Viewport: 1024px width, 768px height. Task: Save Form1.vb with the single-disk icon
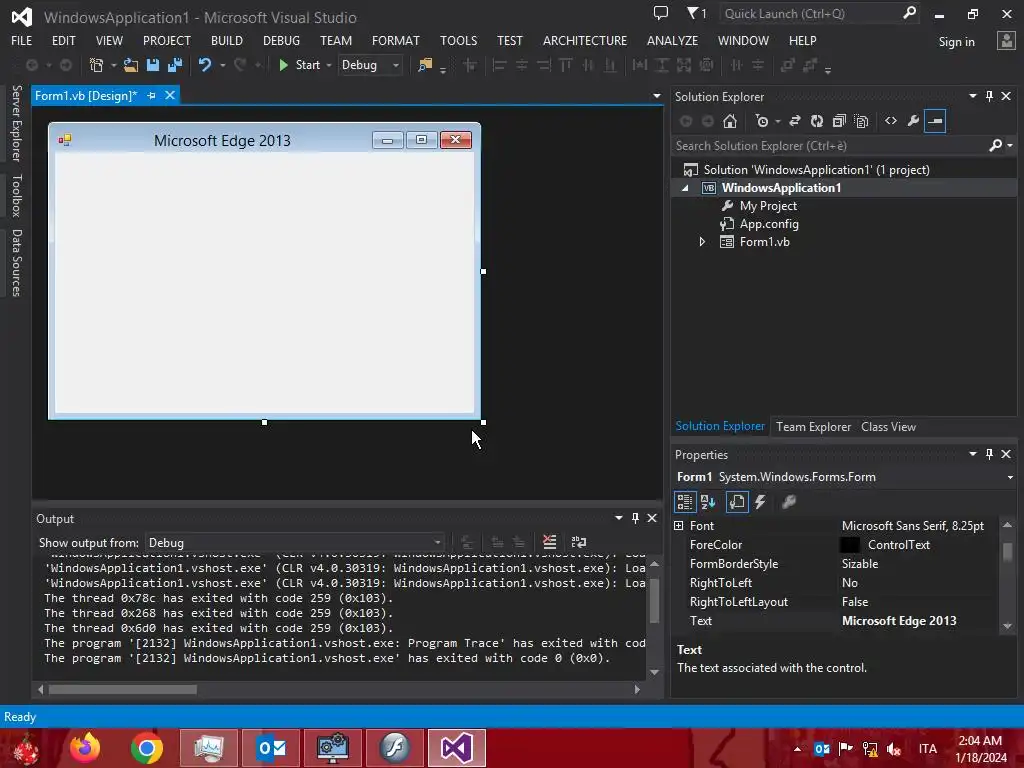click(x=153, y=65)
